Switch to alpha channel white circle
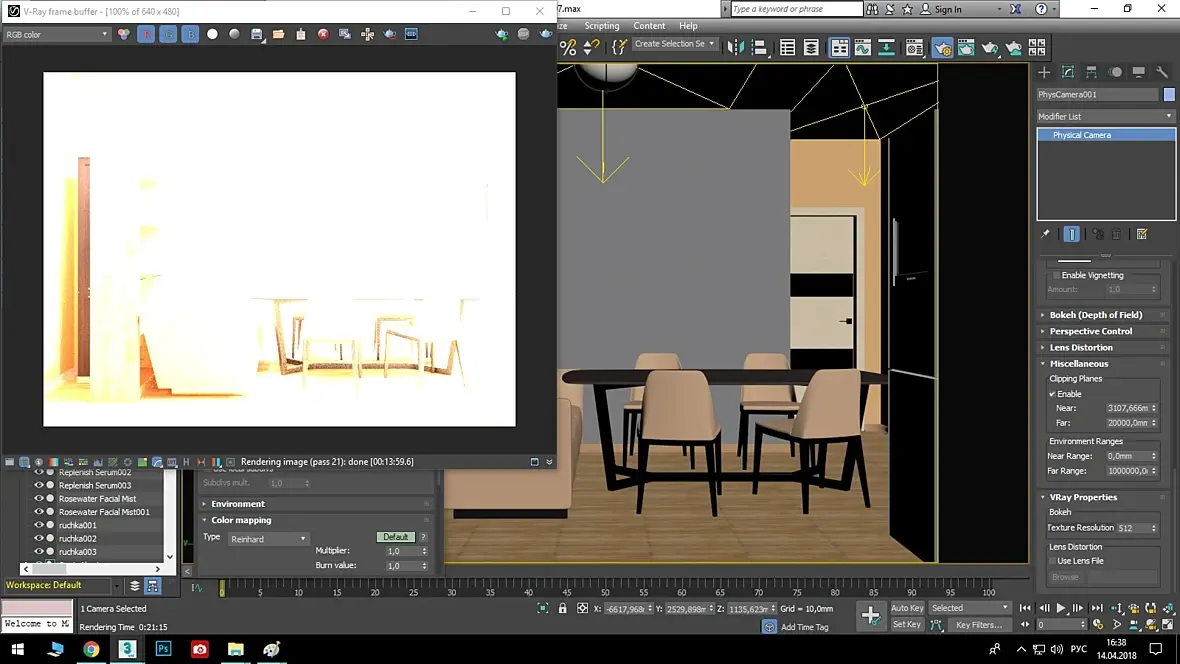This screenshot has height=664, width=1180. coord(212,34)
